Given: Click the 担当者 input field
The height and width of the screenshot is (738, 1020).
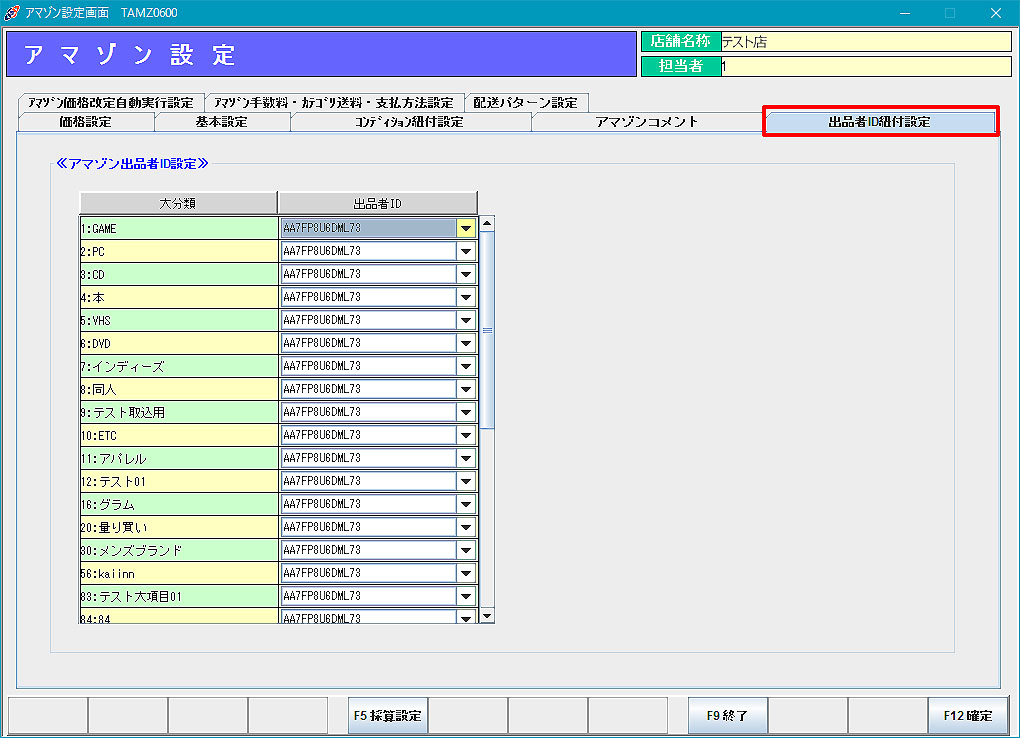Looking at the screenshot, I should coord(865,66).
